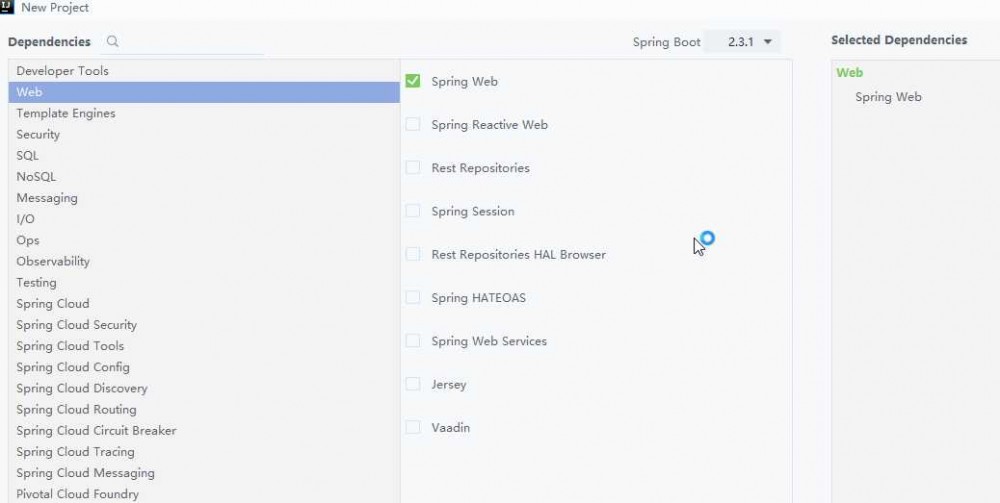Open Spring Cloud Discovery category
1000x503 pixels.
coord(204,388)
